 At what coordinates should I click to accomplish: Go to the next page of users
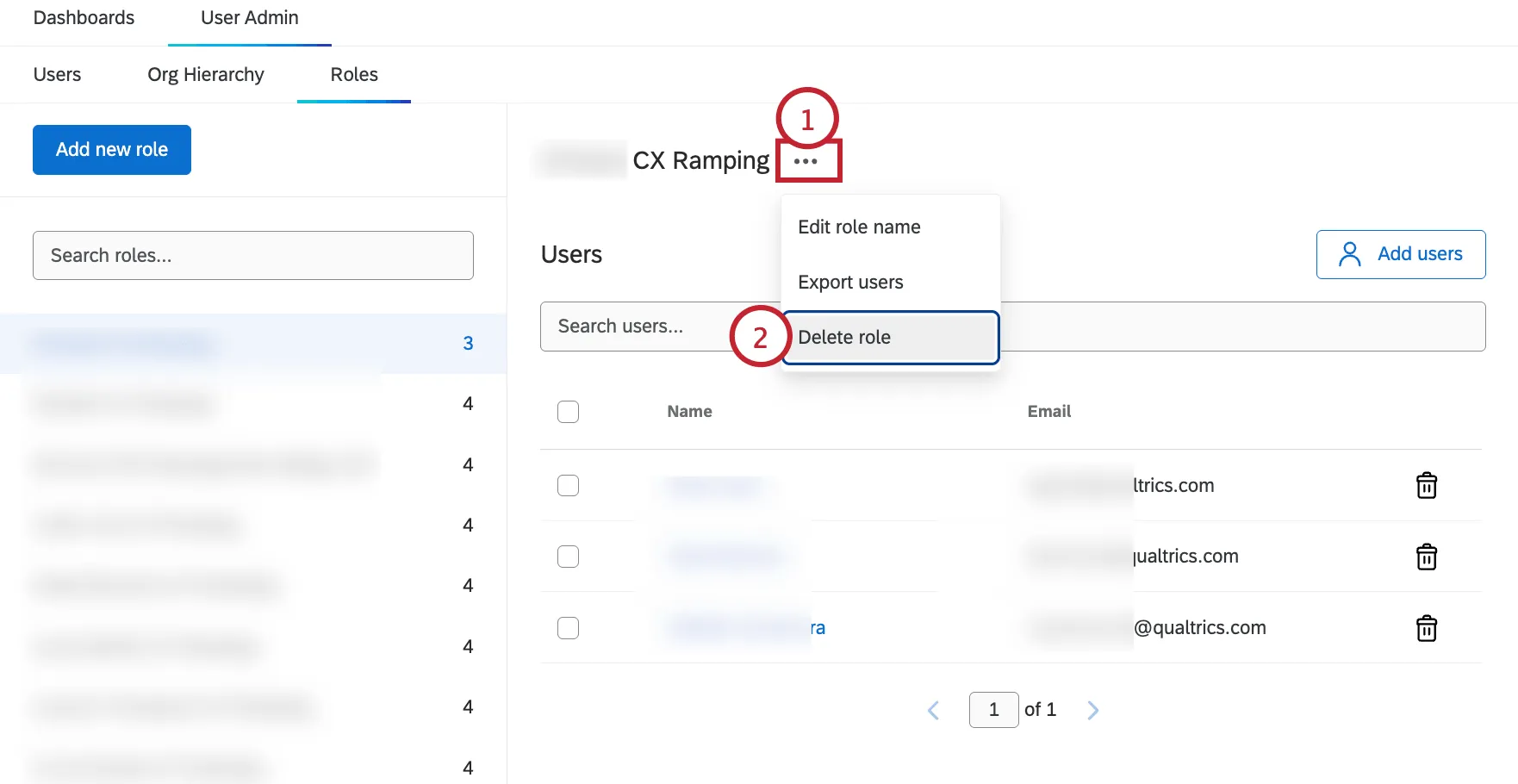1092,710
